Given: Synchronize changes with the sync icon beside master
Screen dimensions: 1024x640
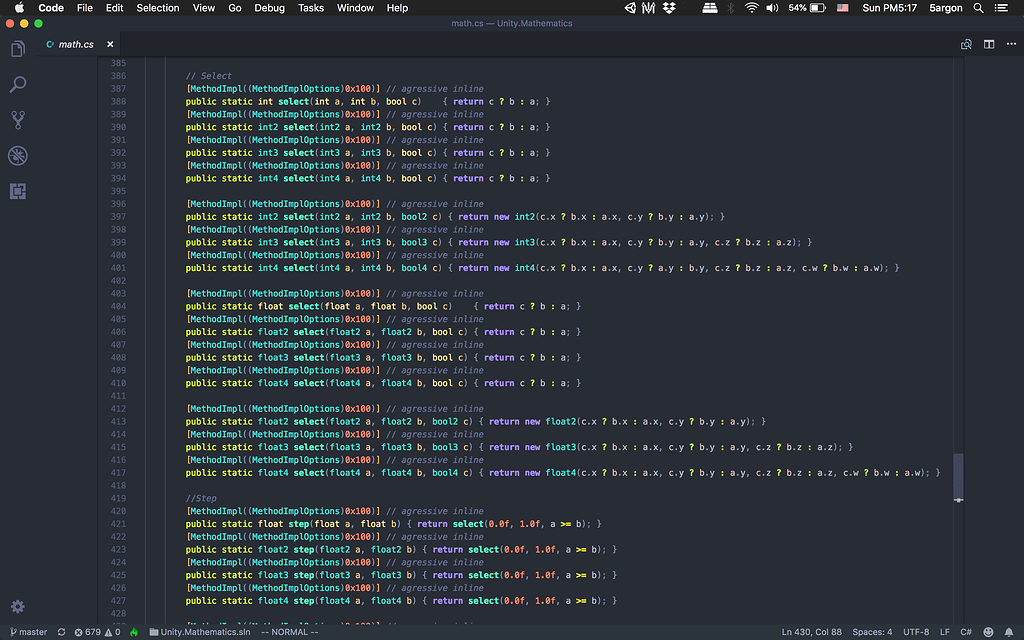Looking at the screenshot, I should pos(62,632).
